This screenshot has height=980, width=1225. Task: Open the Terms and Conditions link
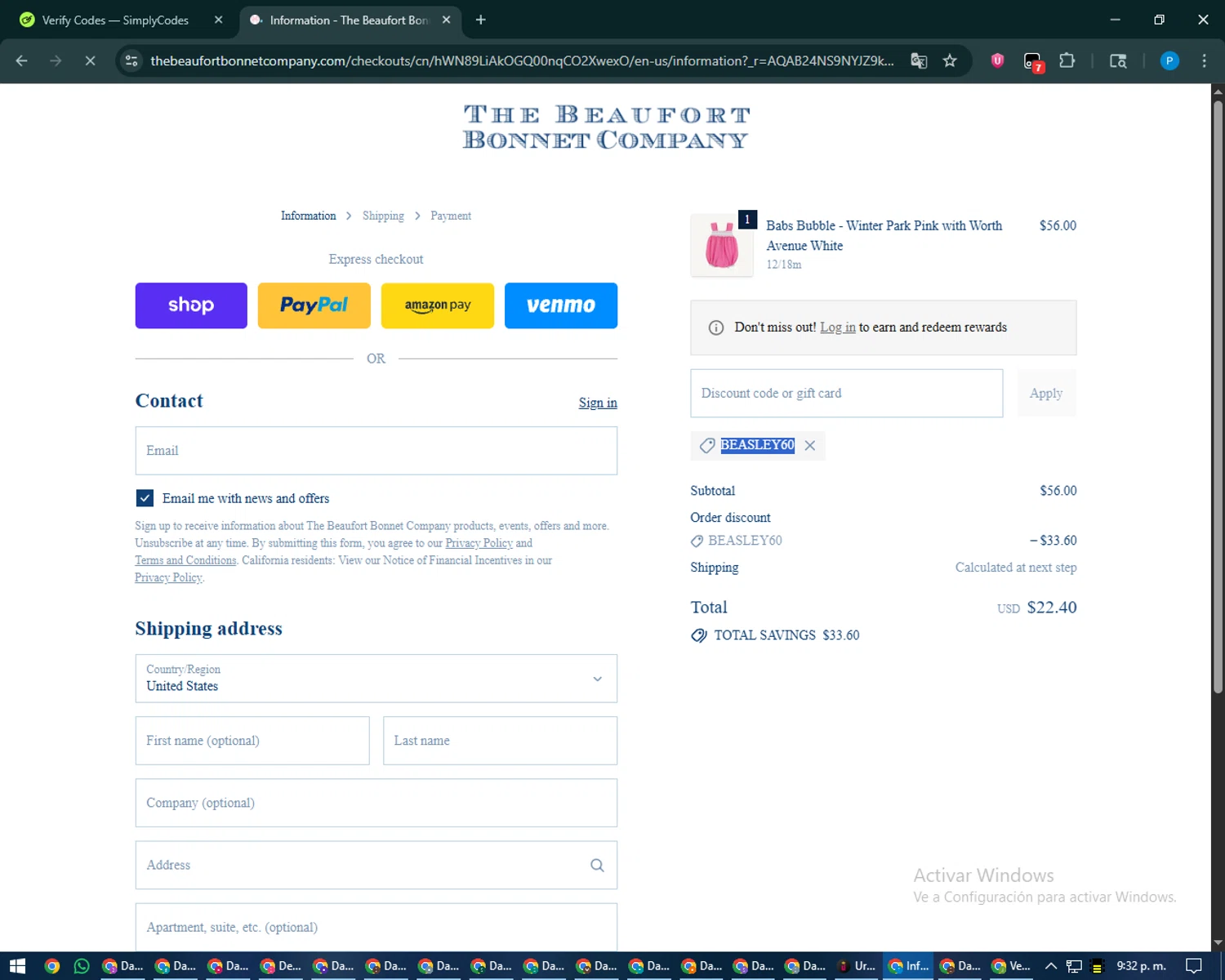[x=185, y=560]
